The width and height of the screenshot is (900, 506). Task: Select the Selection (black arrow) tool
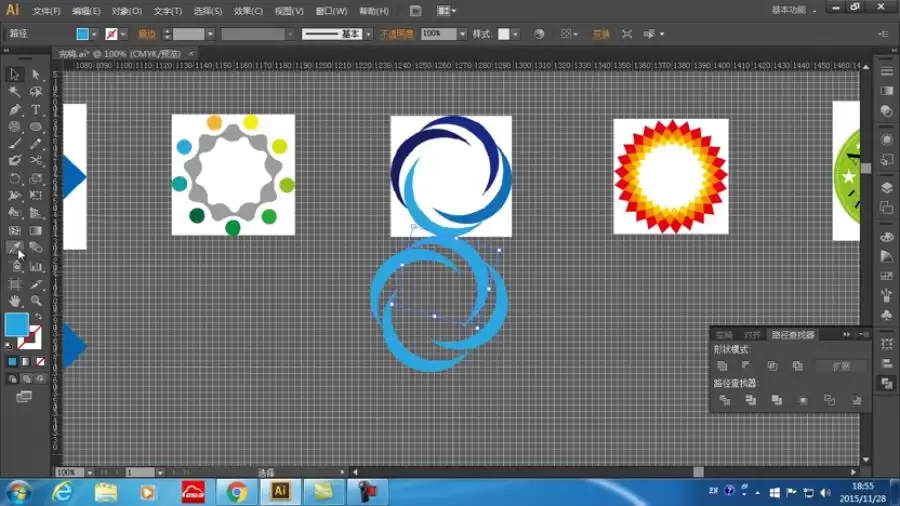coord(14,74)
